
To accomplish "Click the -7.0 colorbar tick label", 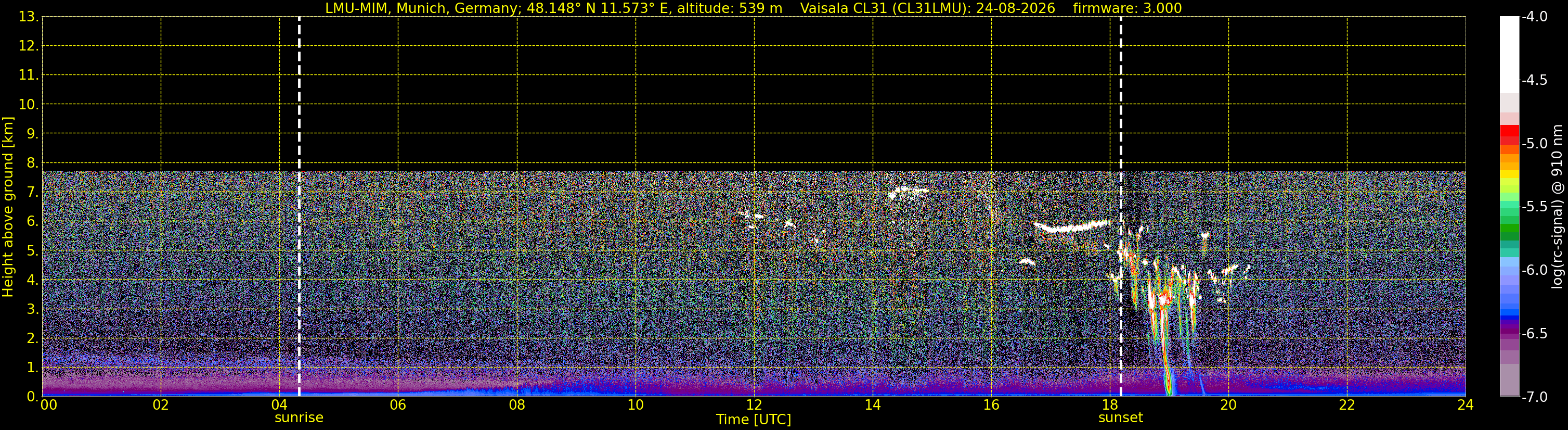I will coord(1534,397).
